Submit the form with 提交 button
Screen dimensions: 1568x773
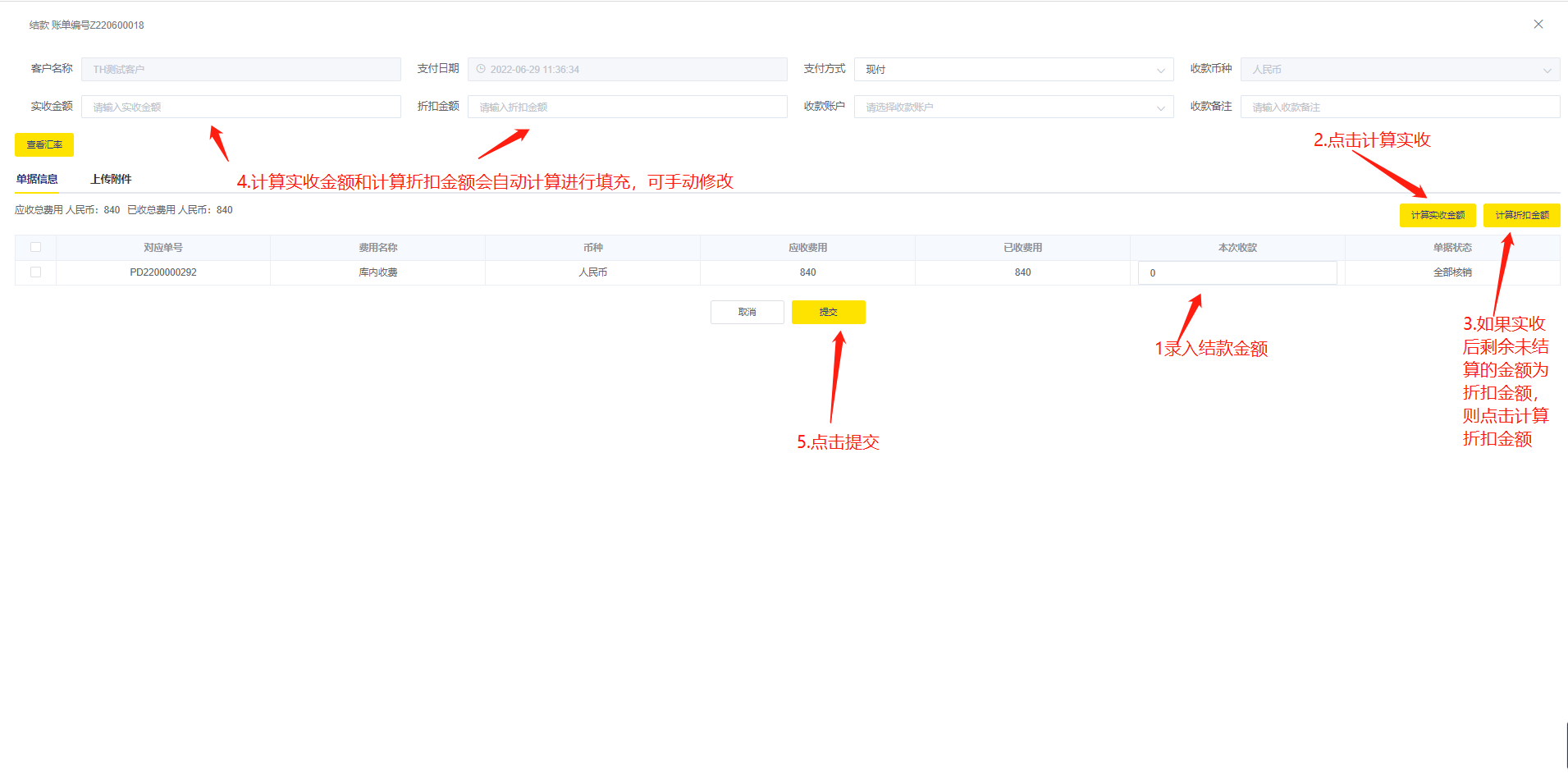coord(828,313)
